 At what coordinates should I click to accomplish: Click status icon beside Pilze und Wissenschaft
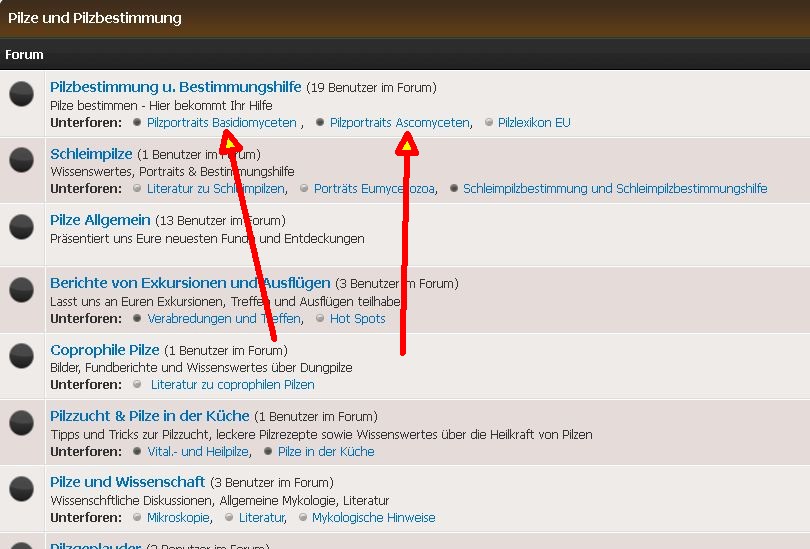coord(21,489)
